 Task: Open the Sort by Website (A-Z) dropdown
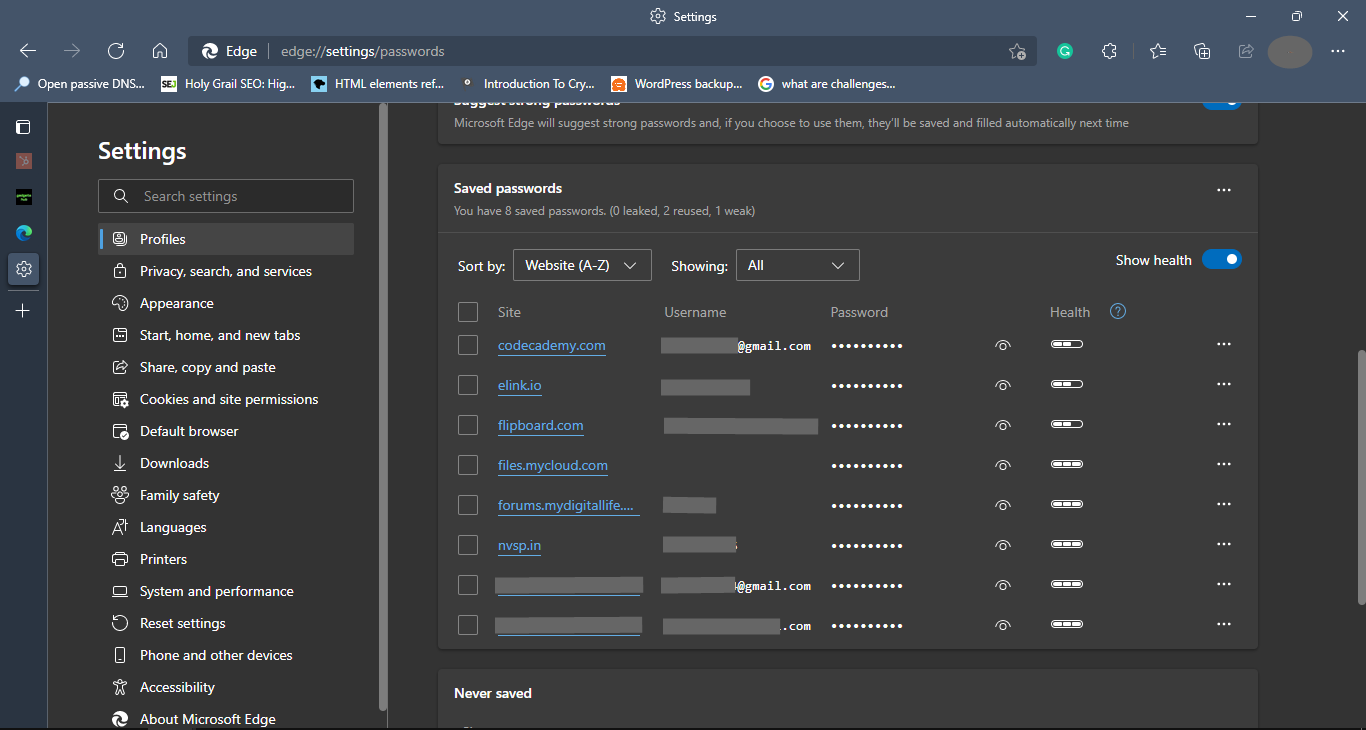[x=582, y=265]
